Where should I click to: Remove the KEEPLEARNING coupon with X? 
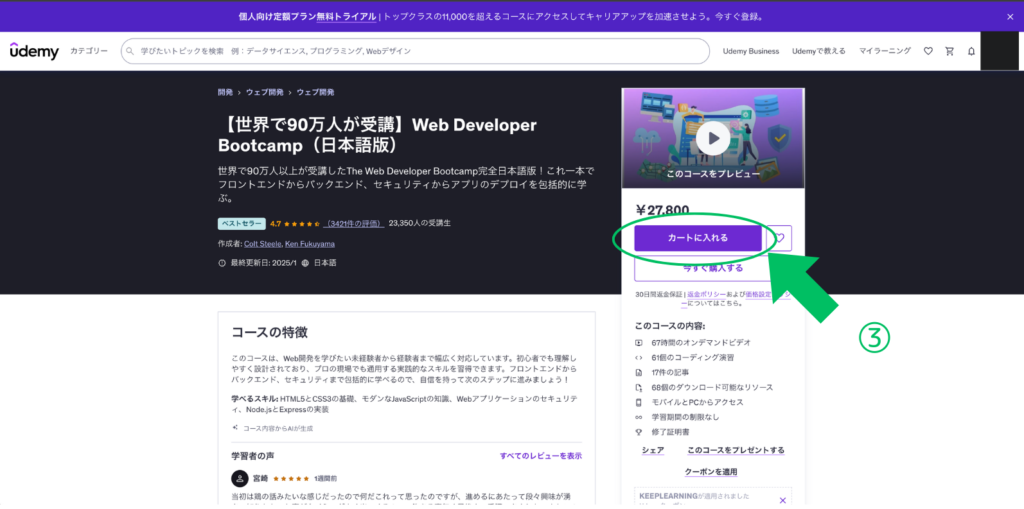tap(783, 501)
